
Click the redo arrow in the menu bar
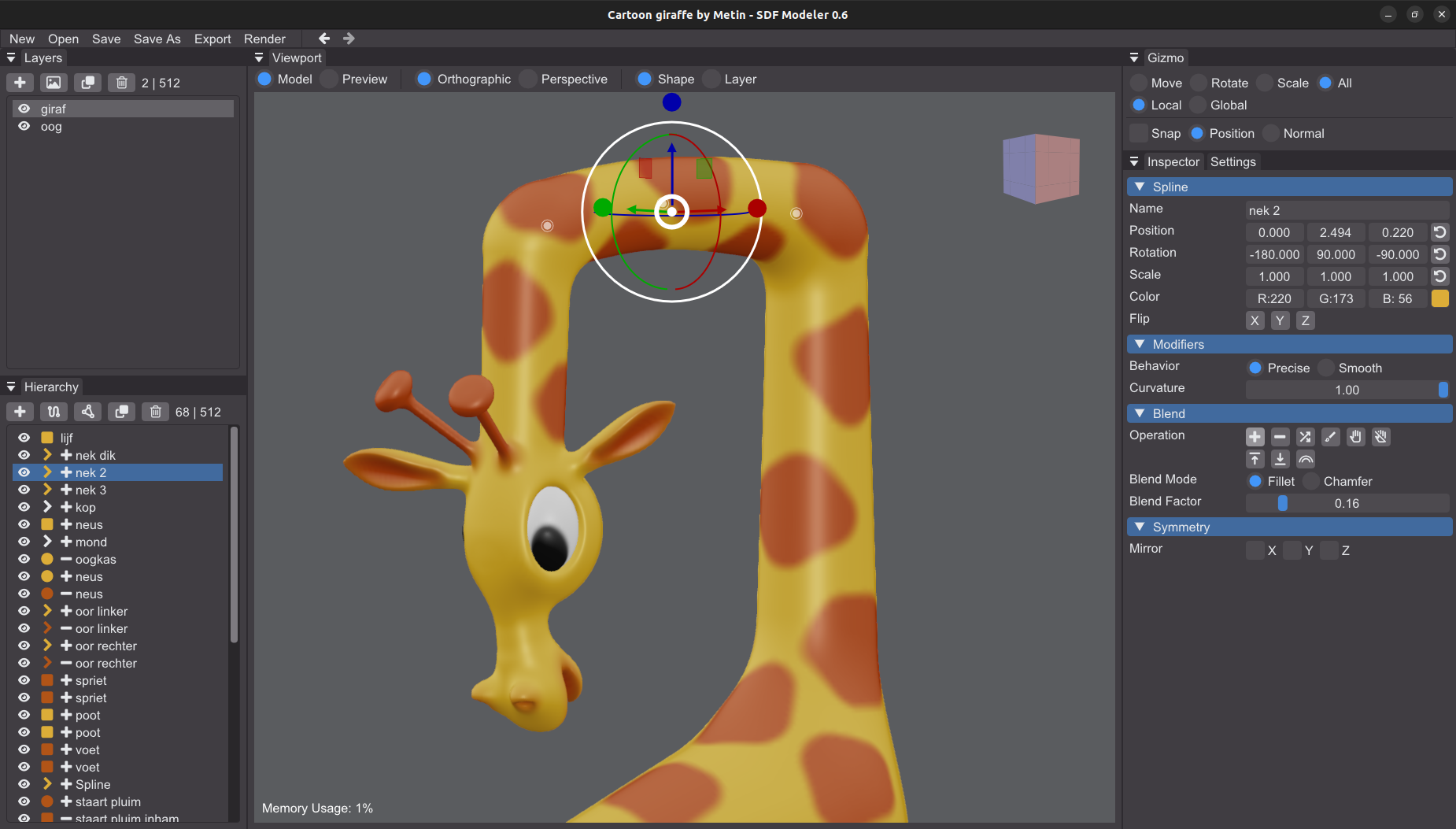tap(349, 39)
